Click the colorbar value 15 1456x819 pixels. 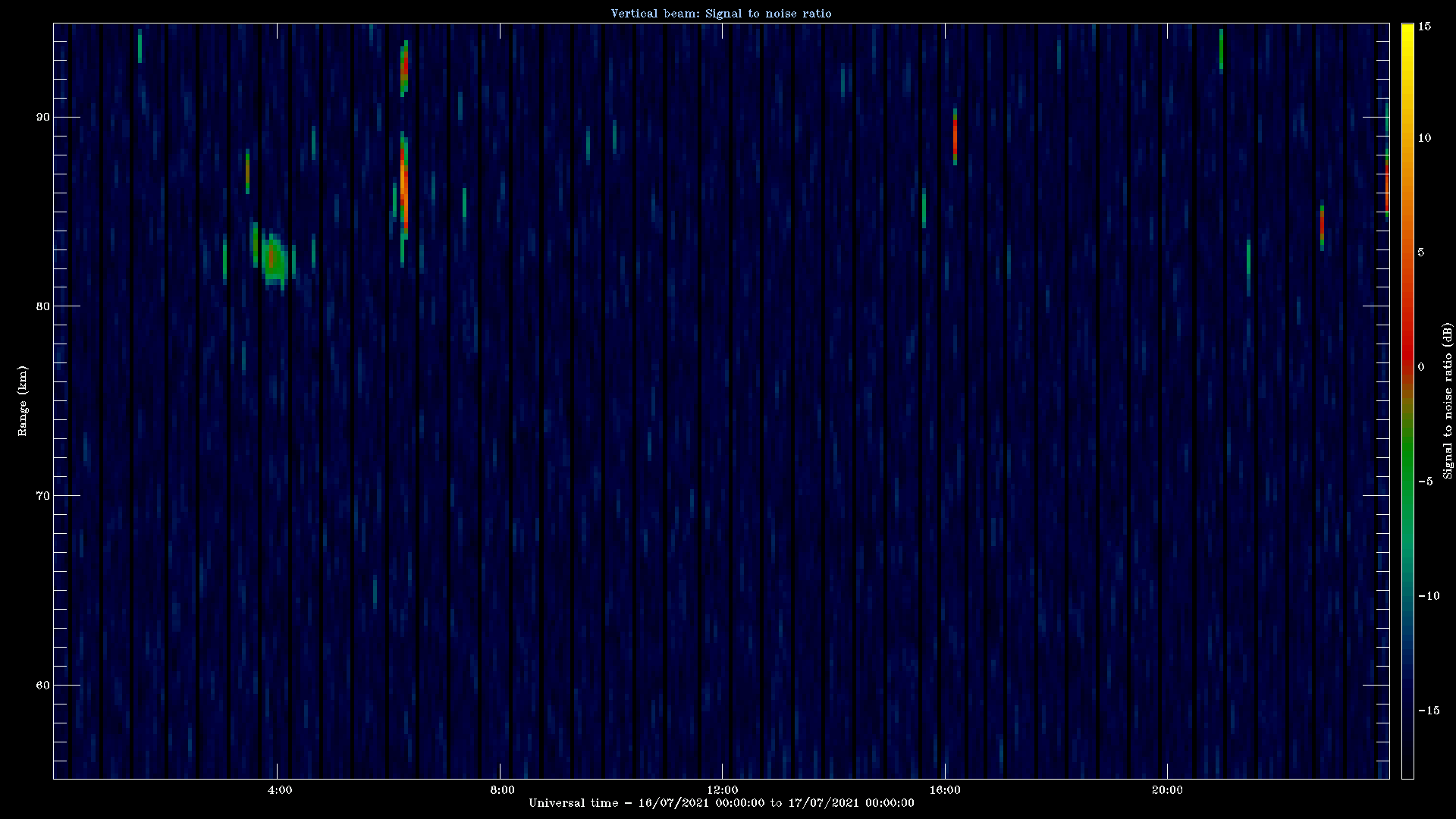(1424, 27)
